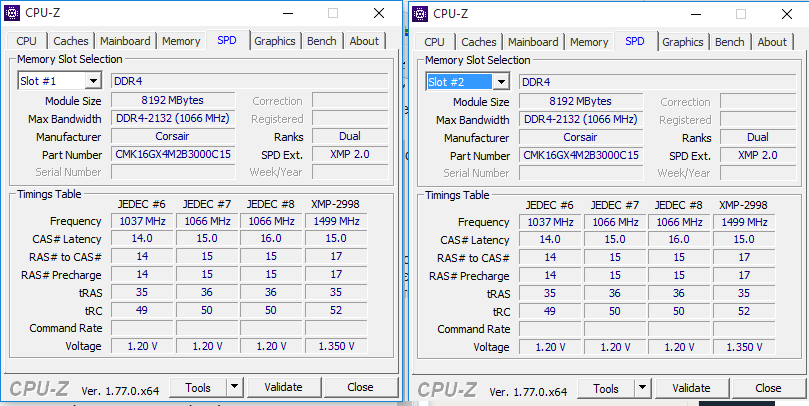
Task: Click the Close button in left window
Action: click(x=360, y=387)
